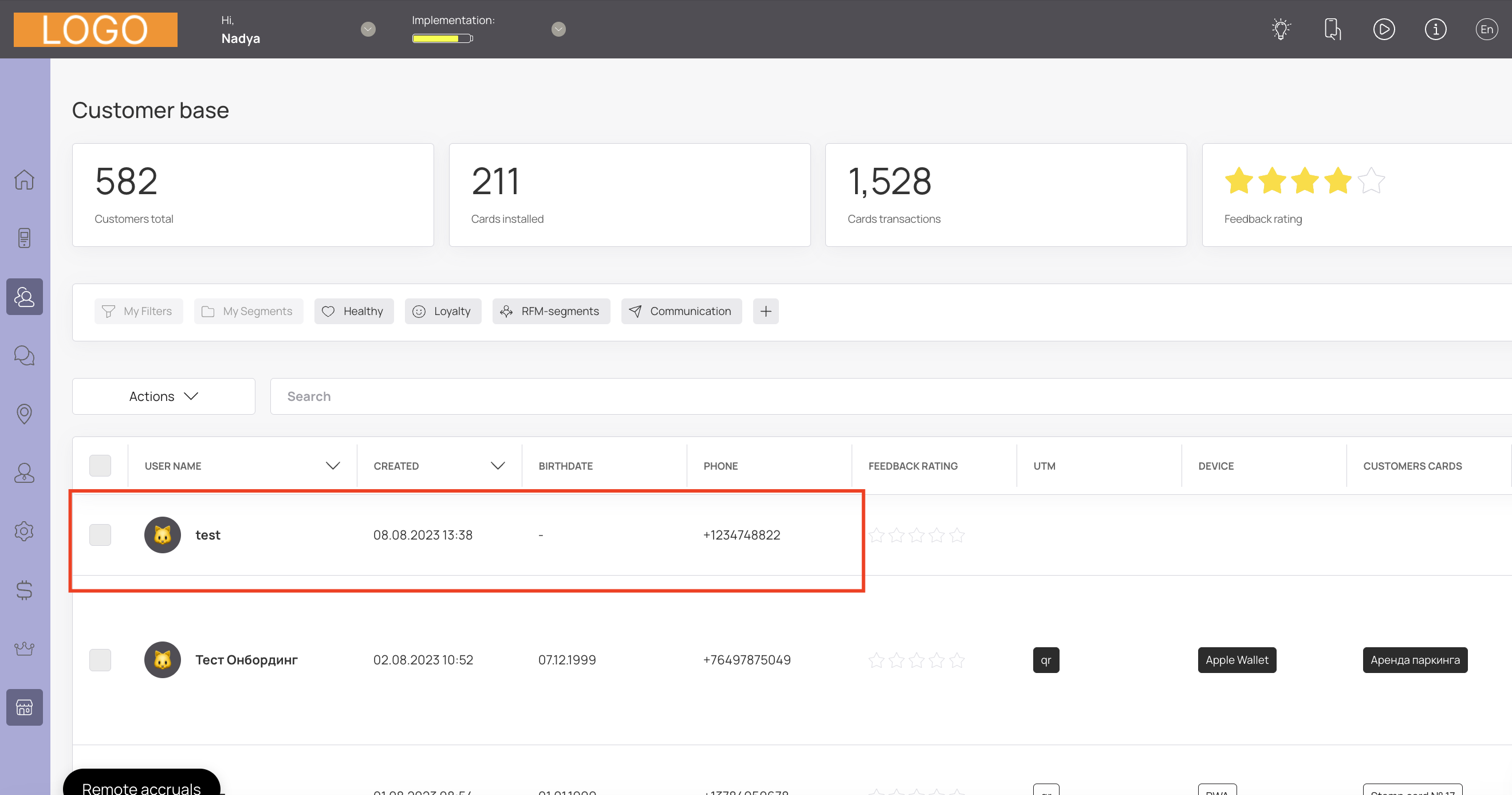Image resolution: width=1512 pixels, height=795 pixels.
Task: Select the RFM-segments filter tab
Action: 550,311
